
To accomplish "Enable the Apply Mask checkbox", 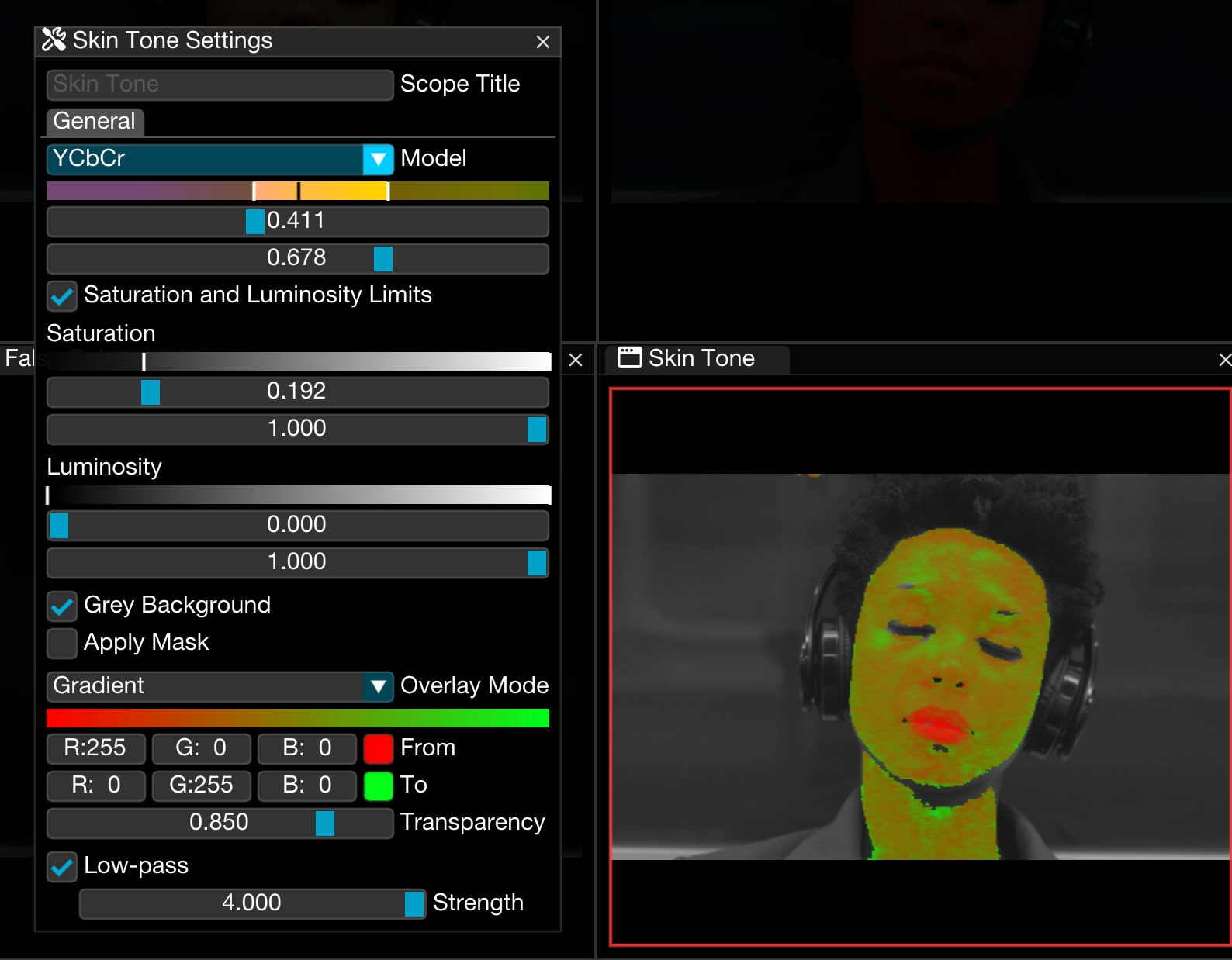I will click(62, 643).
